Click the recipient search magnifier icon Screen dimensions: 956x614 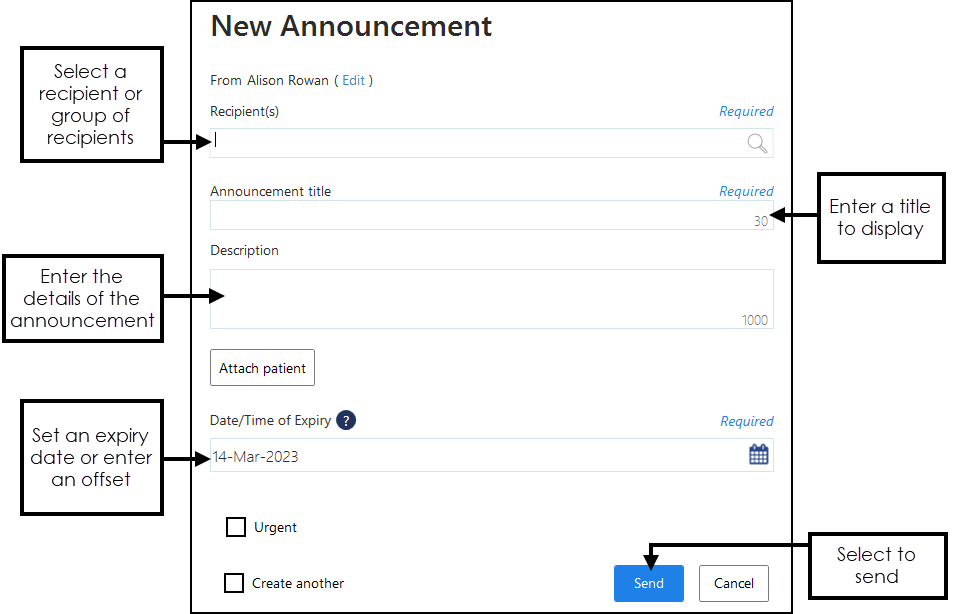click(757, 143)
